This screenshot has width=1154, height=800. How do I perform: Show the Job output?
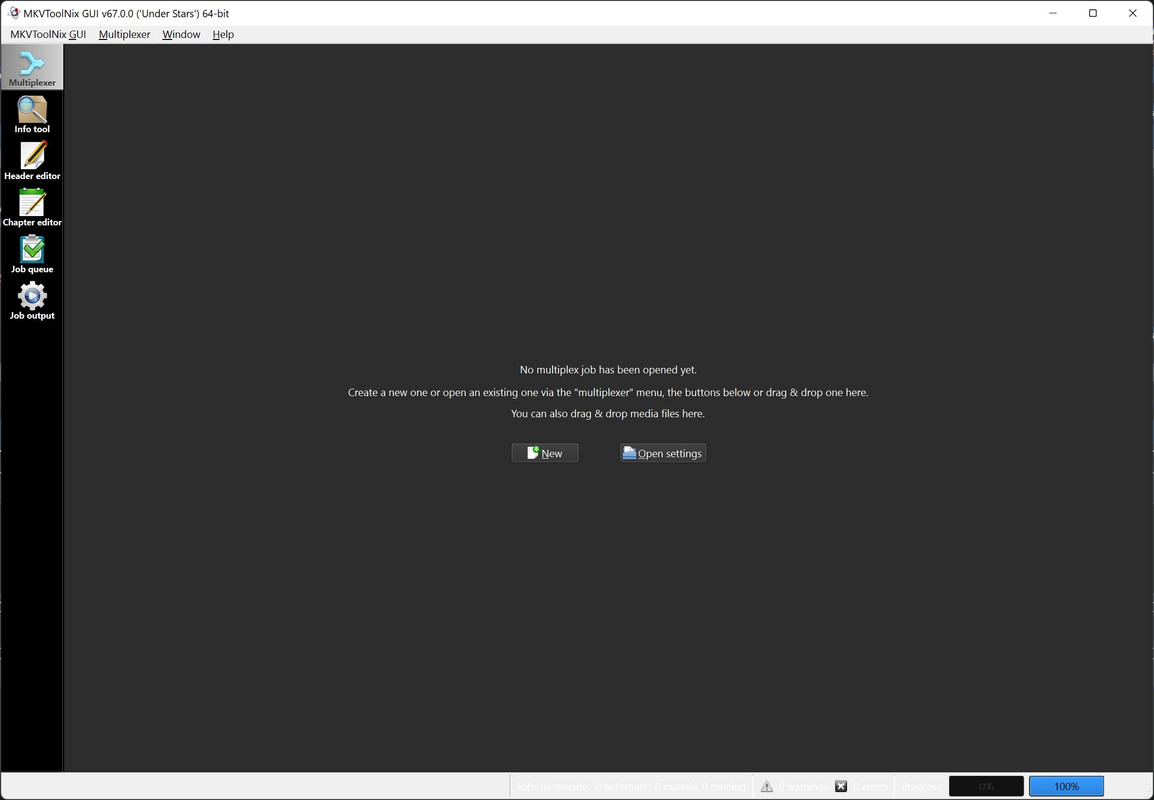pos(32,301)
